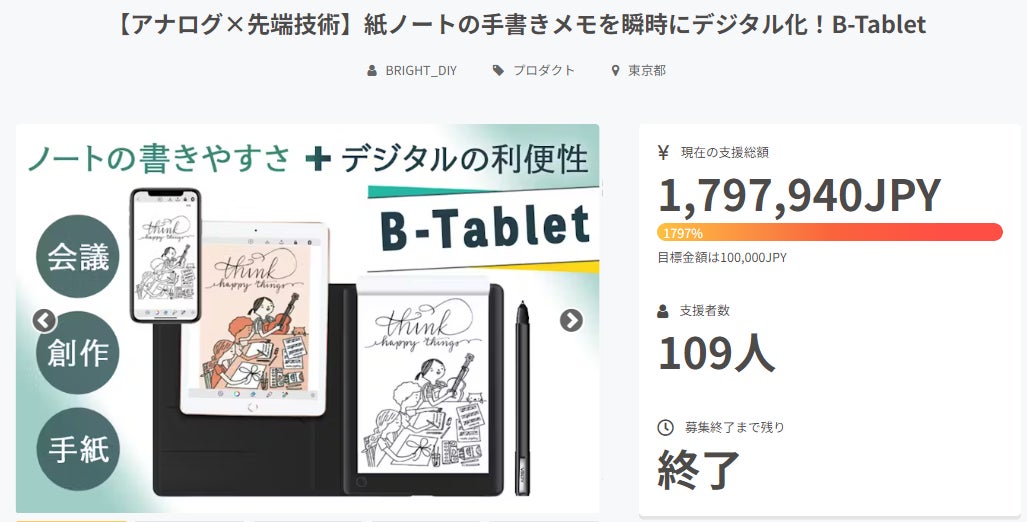Click the 終了 status text
Image resolution: width=1027 pixels, height=522 pixels.
699,470
